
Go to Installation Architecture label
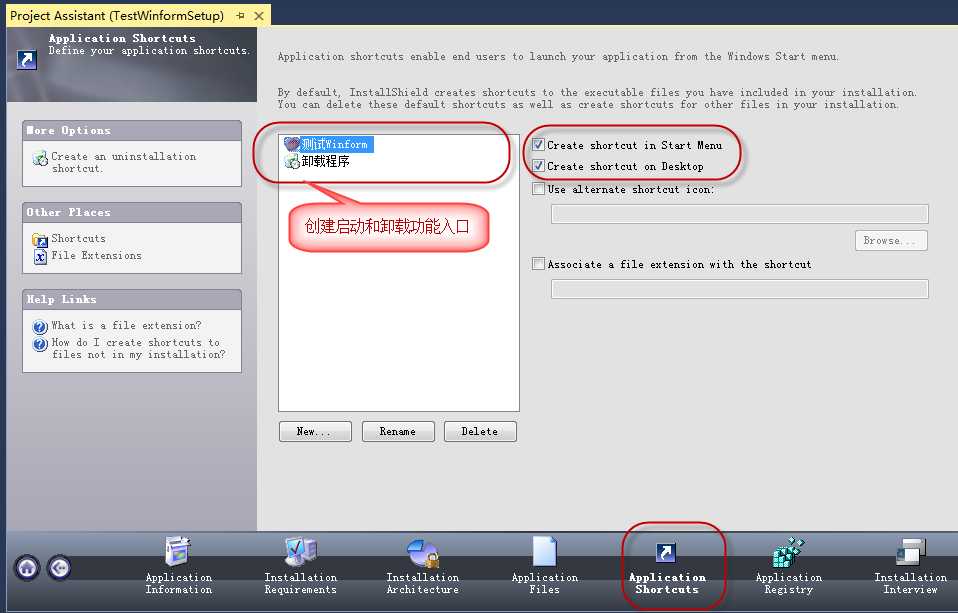click(x=423, y=584)
